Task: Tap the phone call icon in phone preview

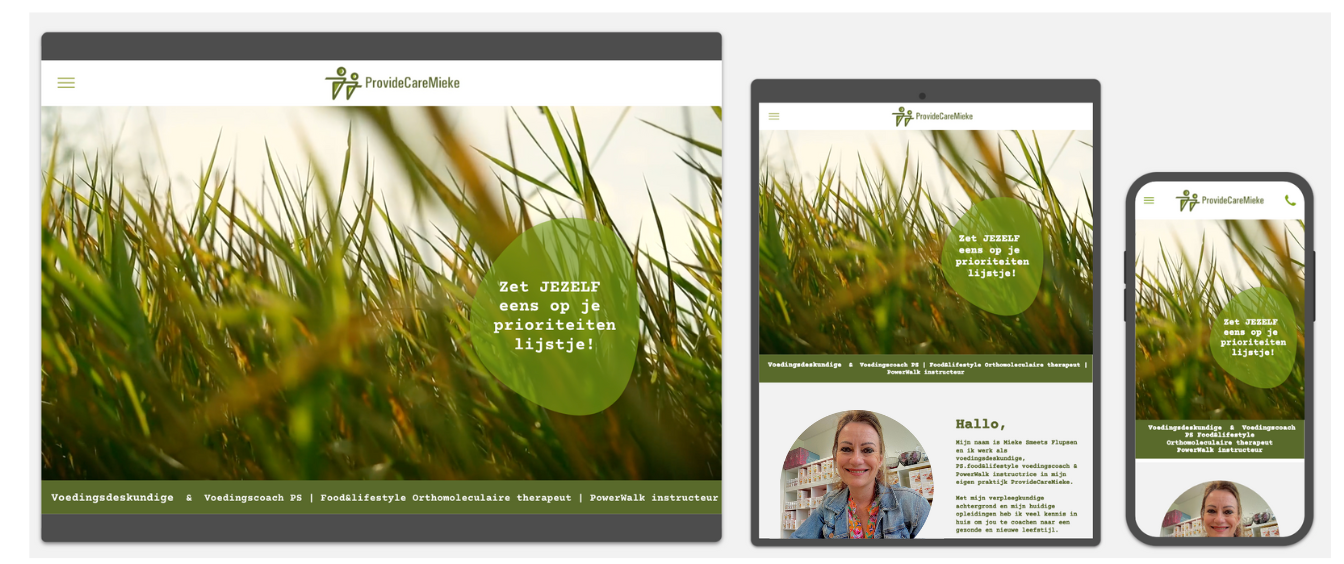Action: coord(1290,200)
